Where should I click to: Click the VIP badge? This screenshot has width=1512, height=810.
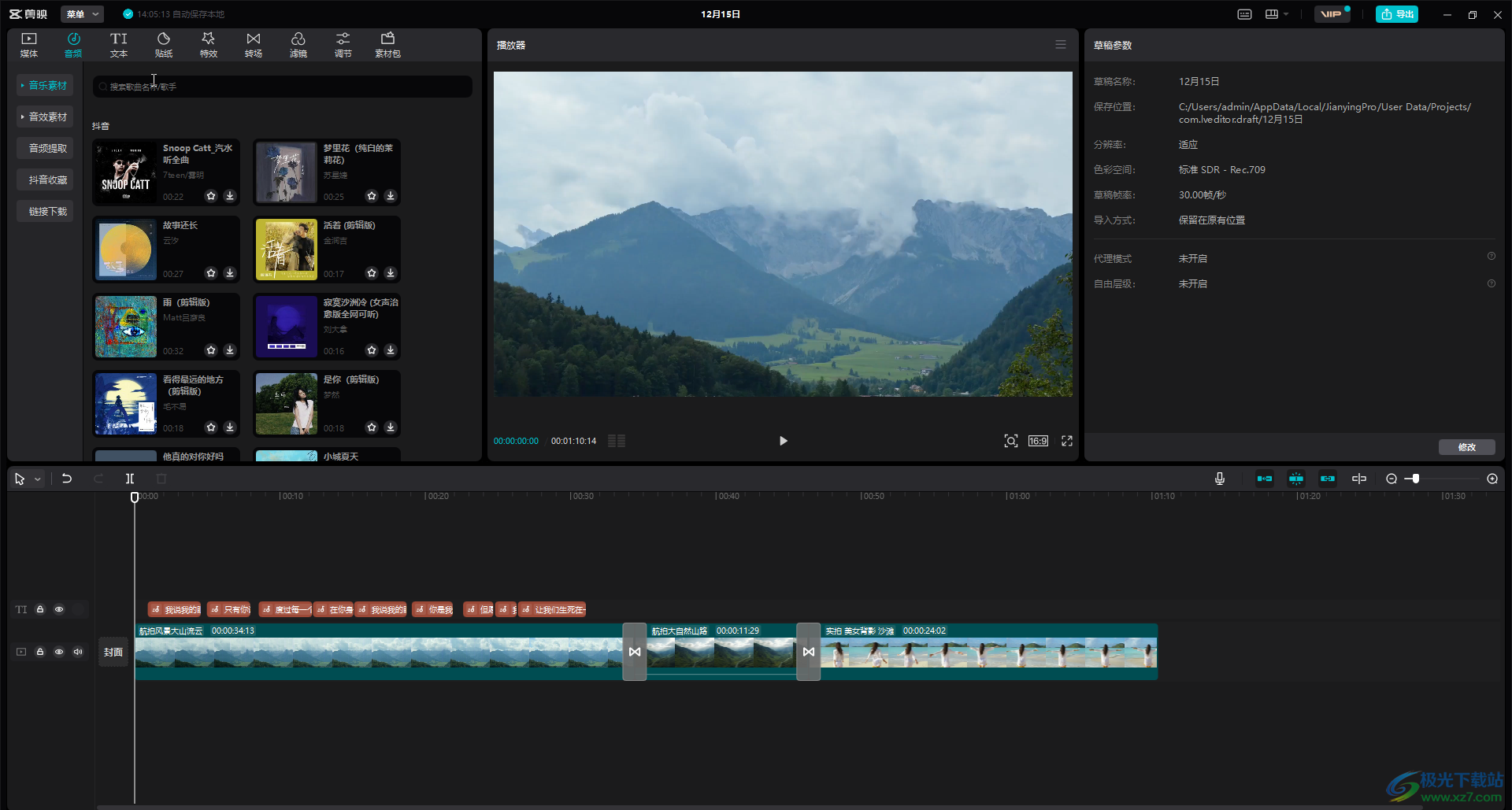[1332, 14]
